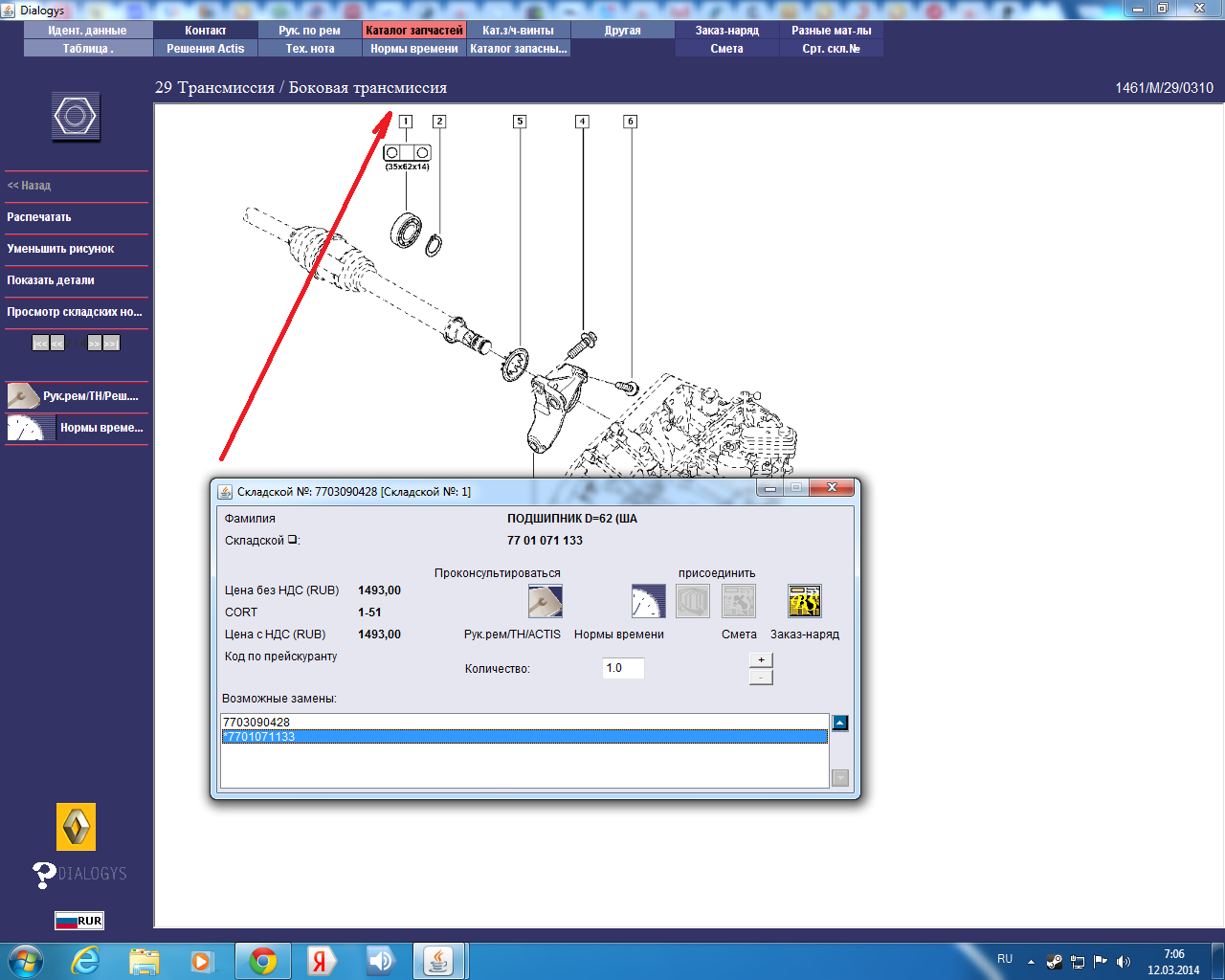Open Другая tab
Viewport: 1225px width, 980px height.
coord(623,31)
